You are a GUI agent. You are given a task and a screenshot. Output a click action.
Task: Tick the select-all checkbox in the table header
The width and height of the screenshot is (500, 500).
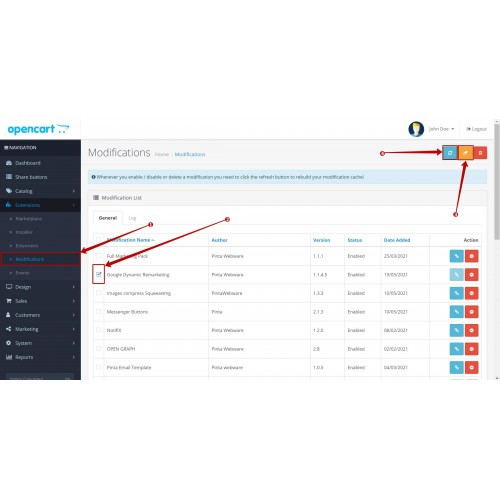[x=99, y=240]
